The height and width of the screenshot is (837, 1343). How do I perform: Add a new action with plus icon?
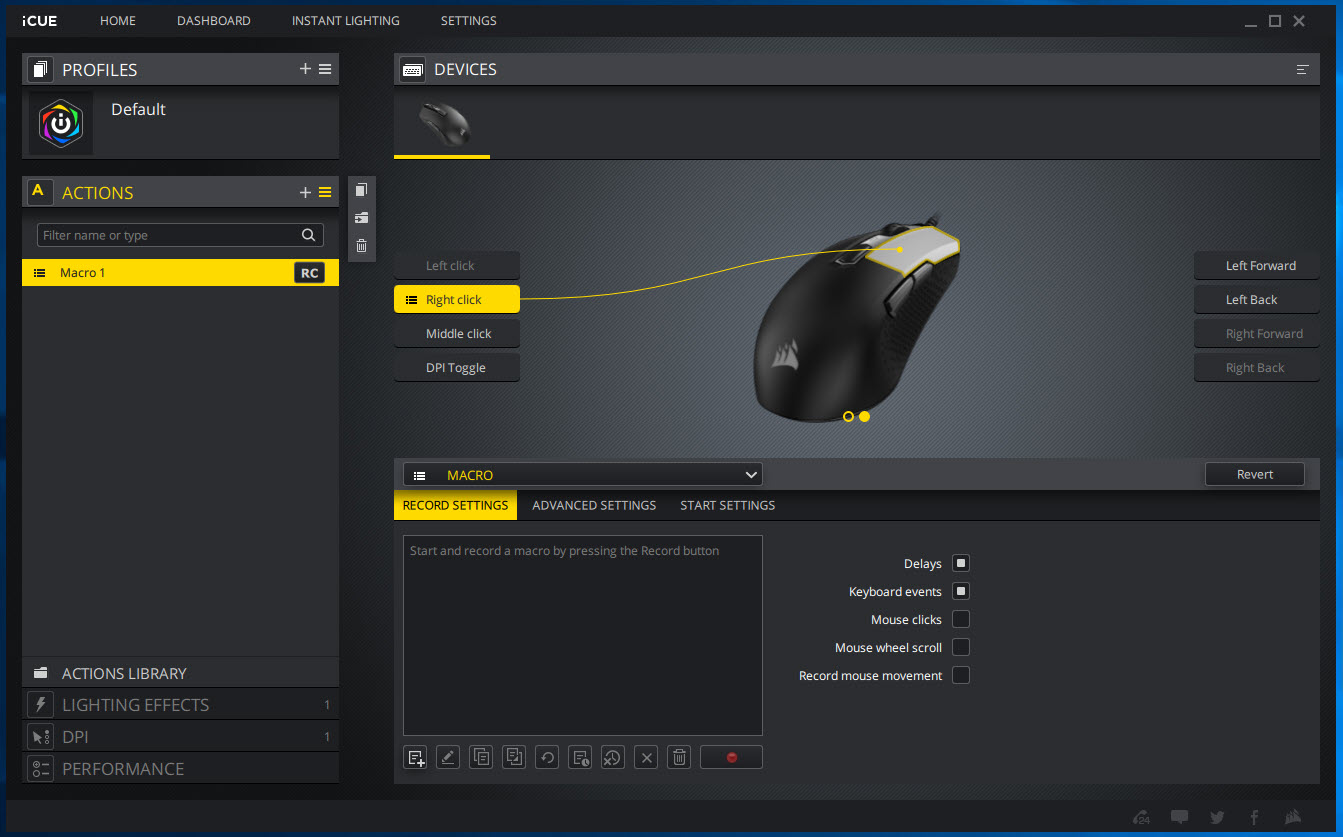point(305,193)
